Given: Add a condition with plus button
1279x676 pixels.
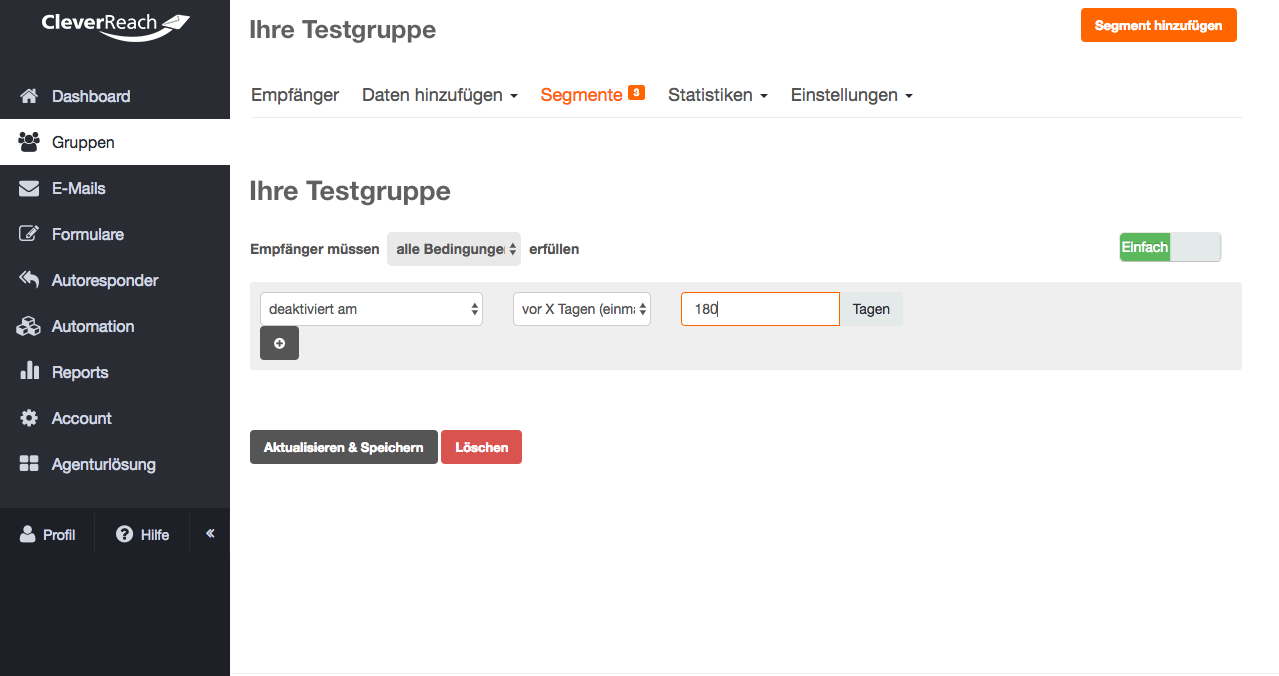Looking at the screenshot, I should pos(279,343).
